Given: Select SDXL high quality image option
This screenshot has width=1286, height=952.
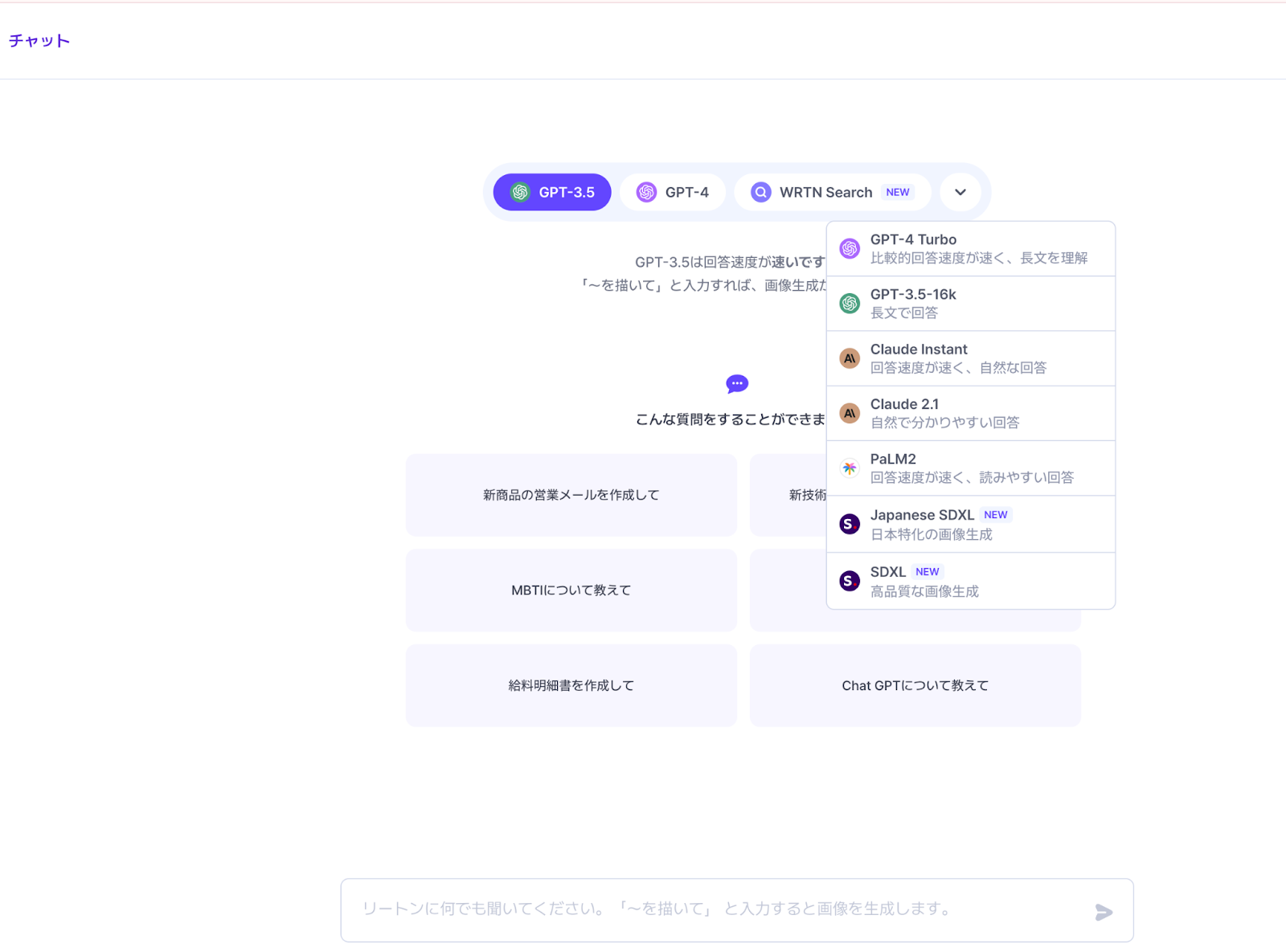Looking at the screenshot, I should point(971,581).
